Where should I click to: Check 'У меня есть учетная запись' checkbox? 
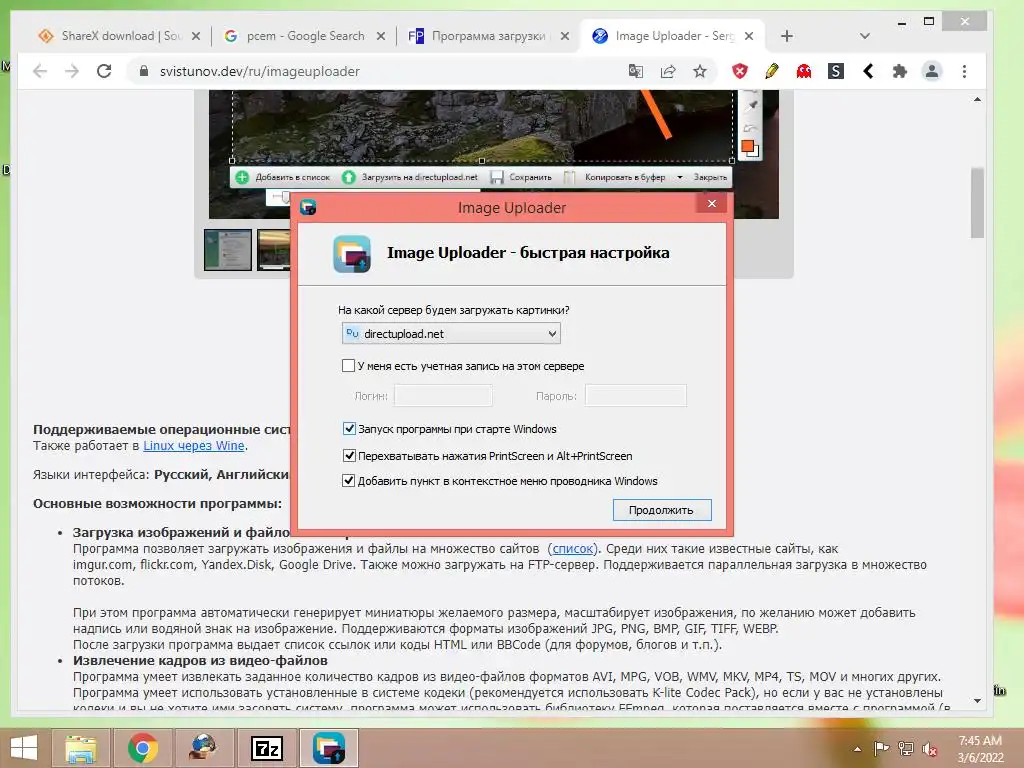tap(349, 366)
